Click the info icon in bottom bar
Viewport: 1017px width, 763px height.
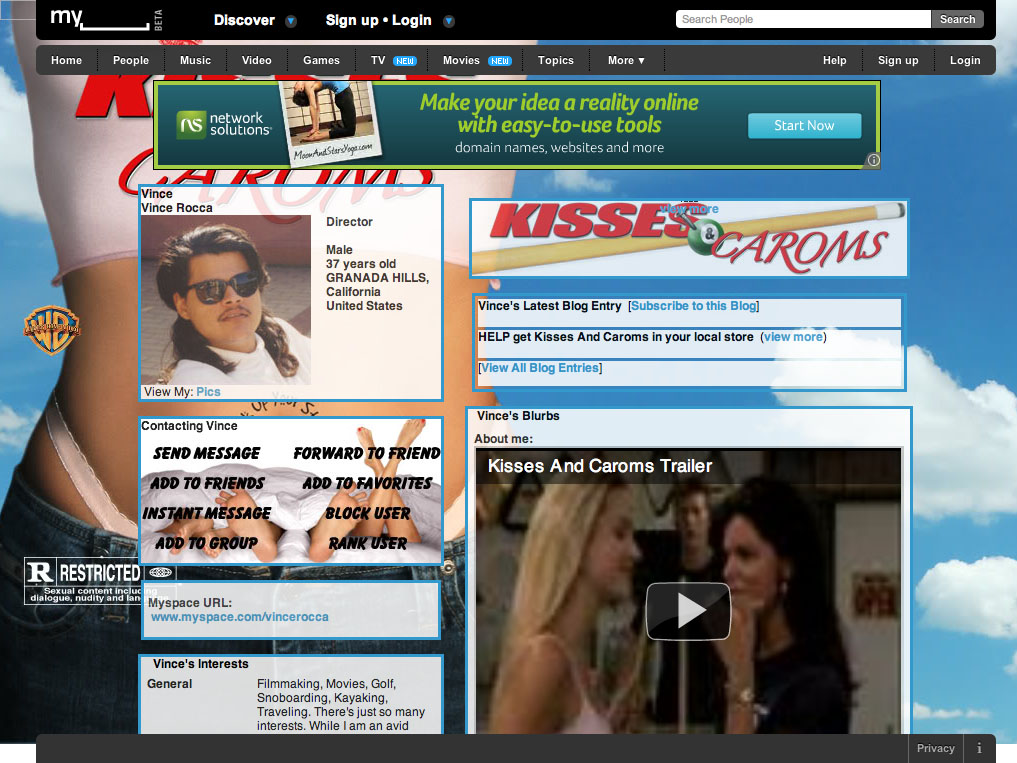(979, 748)
